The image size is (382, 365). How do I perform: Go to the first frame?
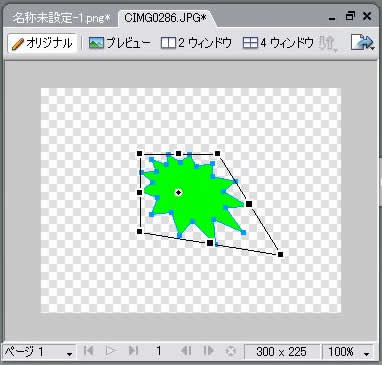(89, 351)
